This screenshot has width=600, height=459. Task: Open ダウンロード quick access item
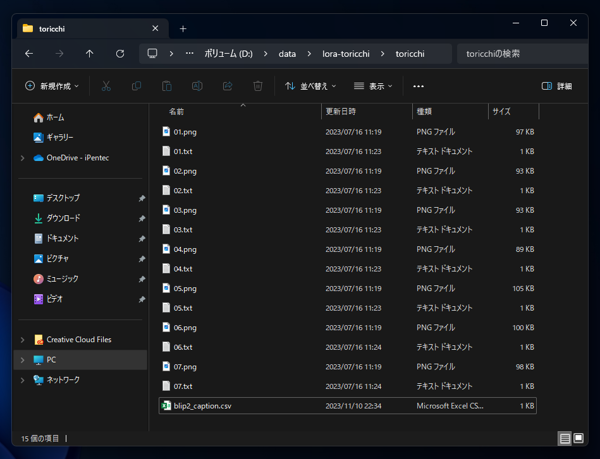(57, 218)
